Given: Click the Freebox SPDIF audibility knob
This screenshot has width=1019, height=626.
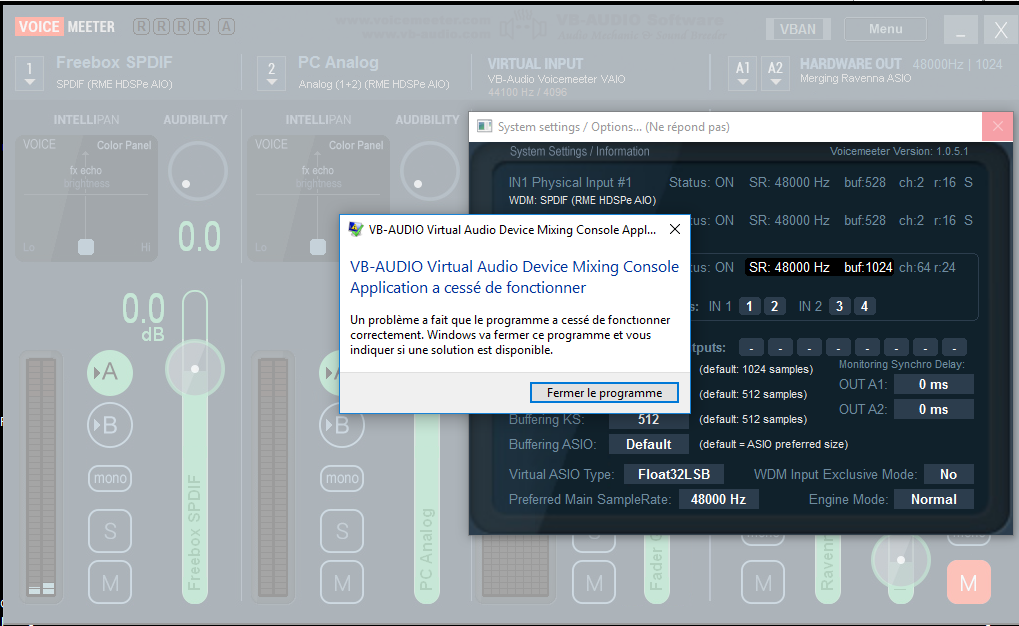Looking at the screenshot, I should [x=198, y=172].
